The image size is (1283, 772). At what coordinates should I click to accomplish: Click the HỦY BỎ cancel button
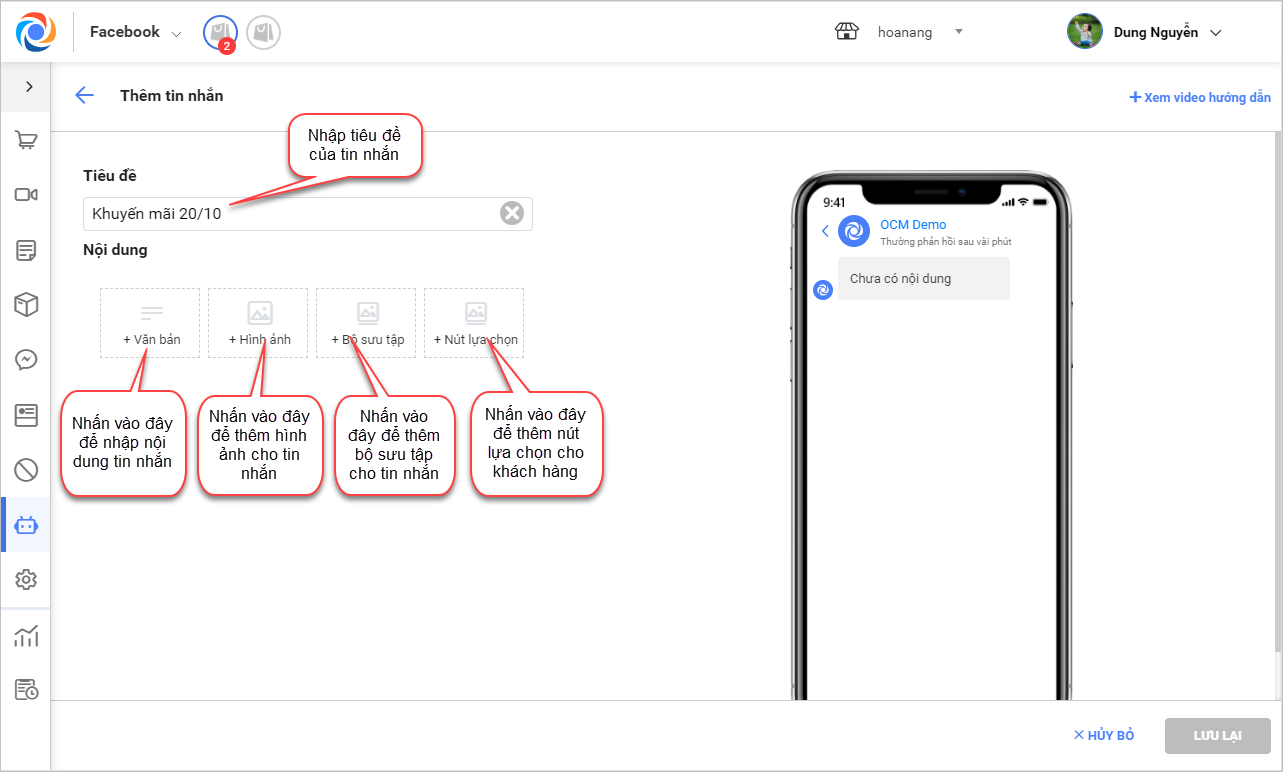pyautogui.click(x=1104, y=735)
